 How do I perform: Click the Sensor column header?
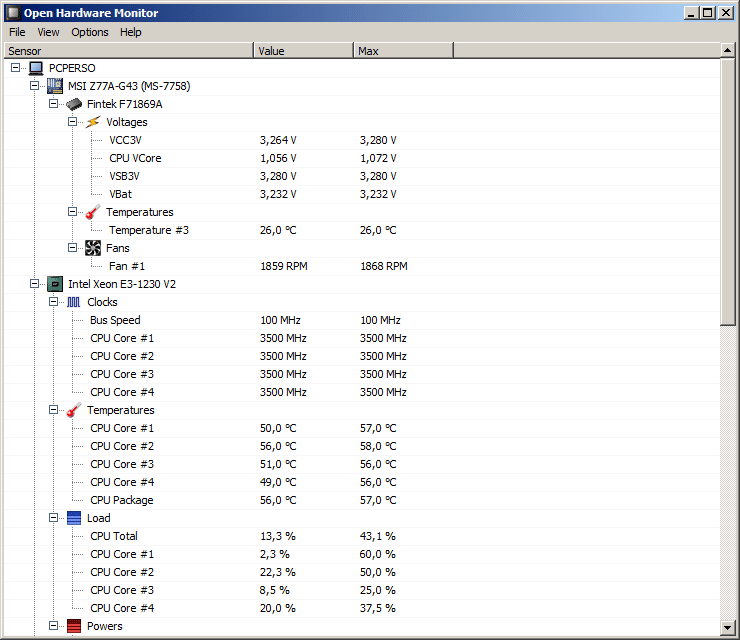[129, 51]
